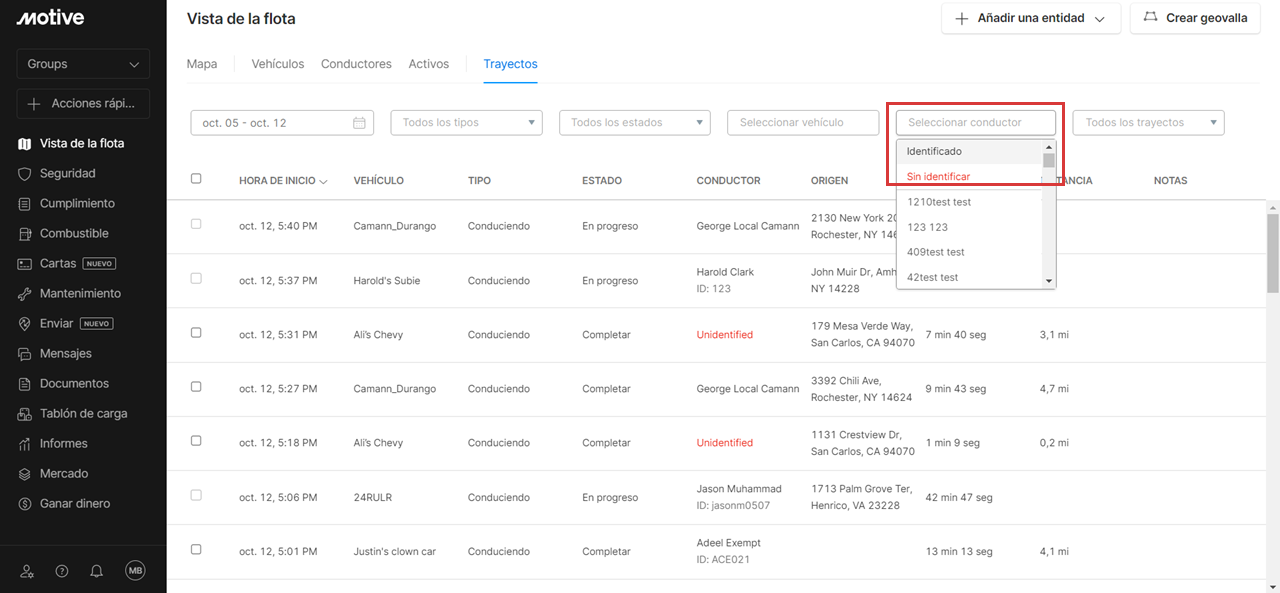Open the Ganar dinero dollar icon

tap(25, 504)
